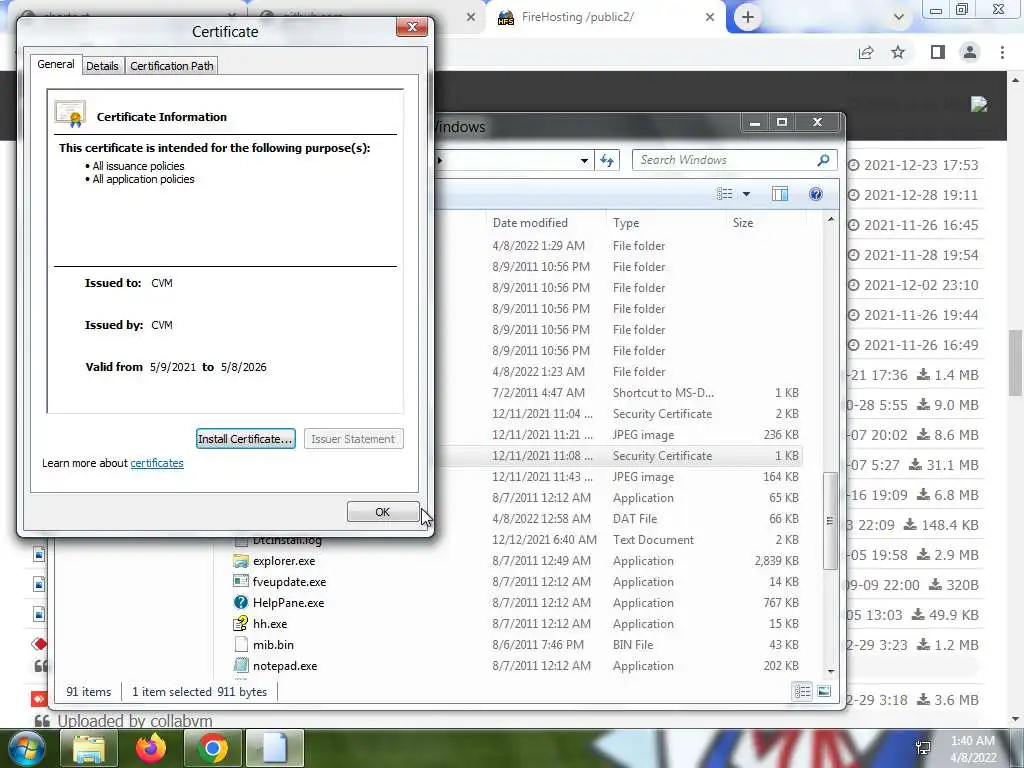Click the Explorer search magnifier icon

824,160
